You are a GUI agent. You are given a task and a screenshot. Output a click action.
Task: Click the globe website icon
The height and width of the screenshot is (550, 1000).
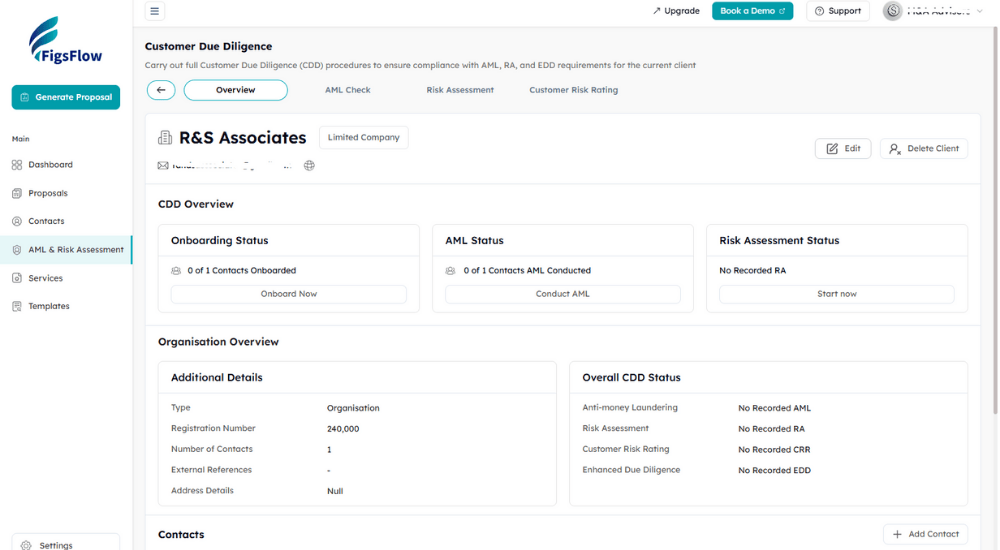pyautogui.click(x=309, y=166)
